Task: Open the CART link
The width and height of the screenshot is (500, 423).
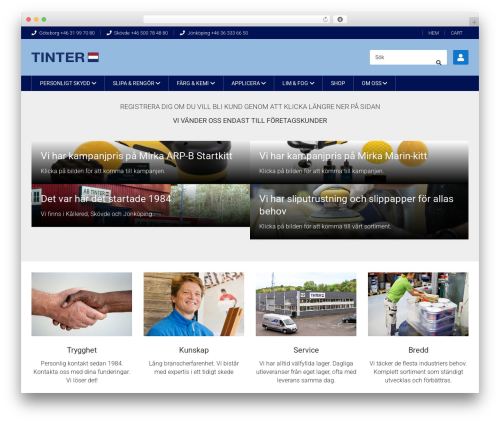Action: click(x=456, y=33)
